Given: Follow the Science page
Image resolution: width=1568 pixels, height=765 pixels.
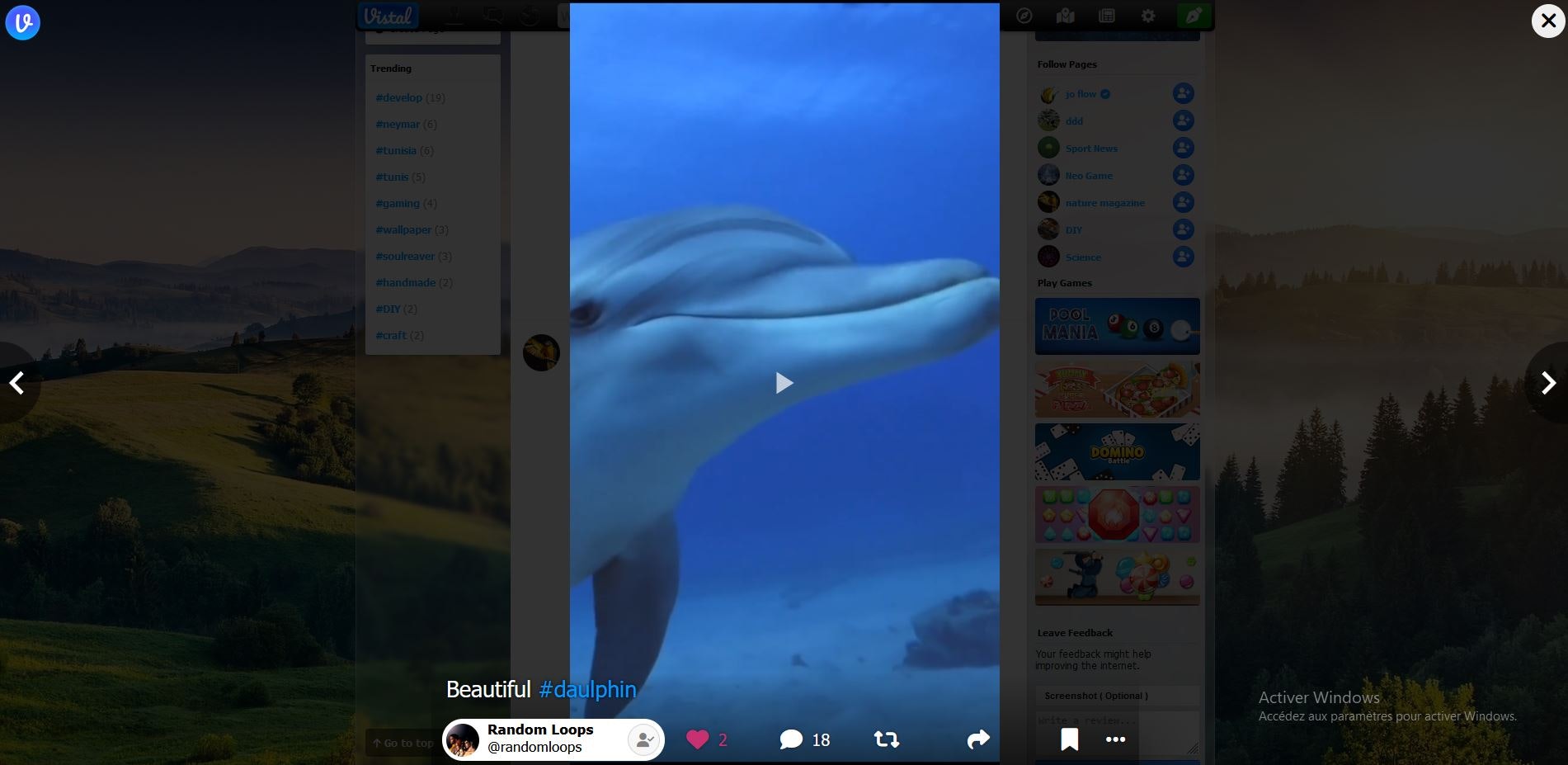Looking at the screenshot, I should click(x=1184, y=257).
